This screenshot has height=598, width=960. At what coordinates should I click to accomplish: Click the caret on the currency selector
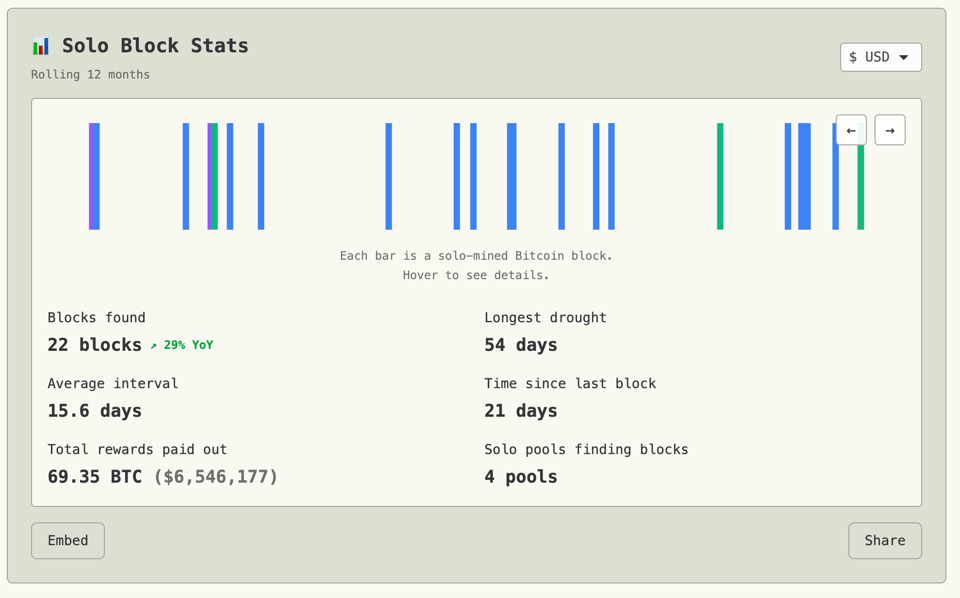point(903,57)
